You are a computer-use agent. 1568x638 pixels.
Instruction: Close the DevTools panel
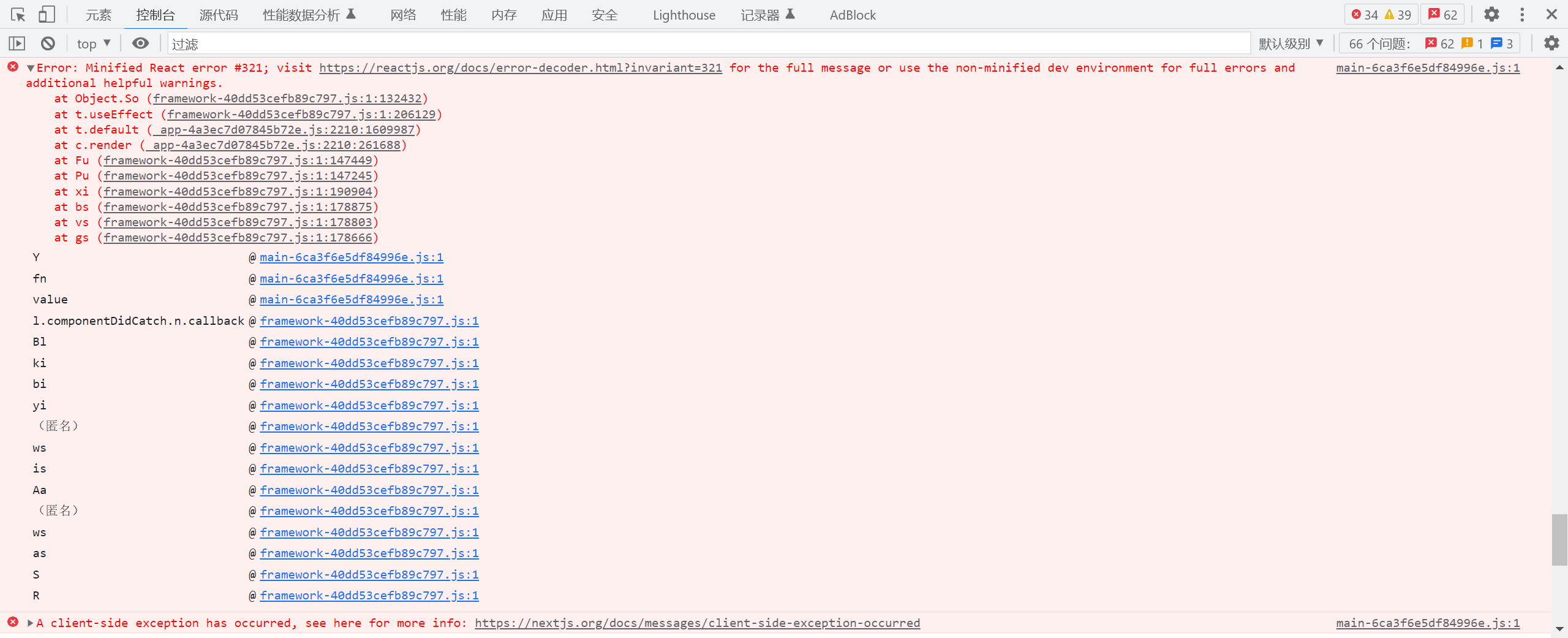point(1551,14)
